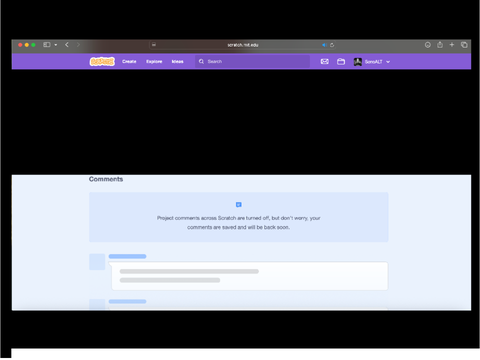Open the Scratch messages envelope icon
Image resolution: width=480 pixels, height=360 pixels.
point(325,61)
